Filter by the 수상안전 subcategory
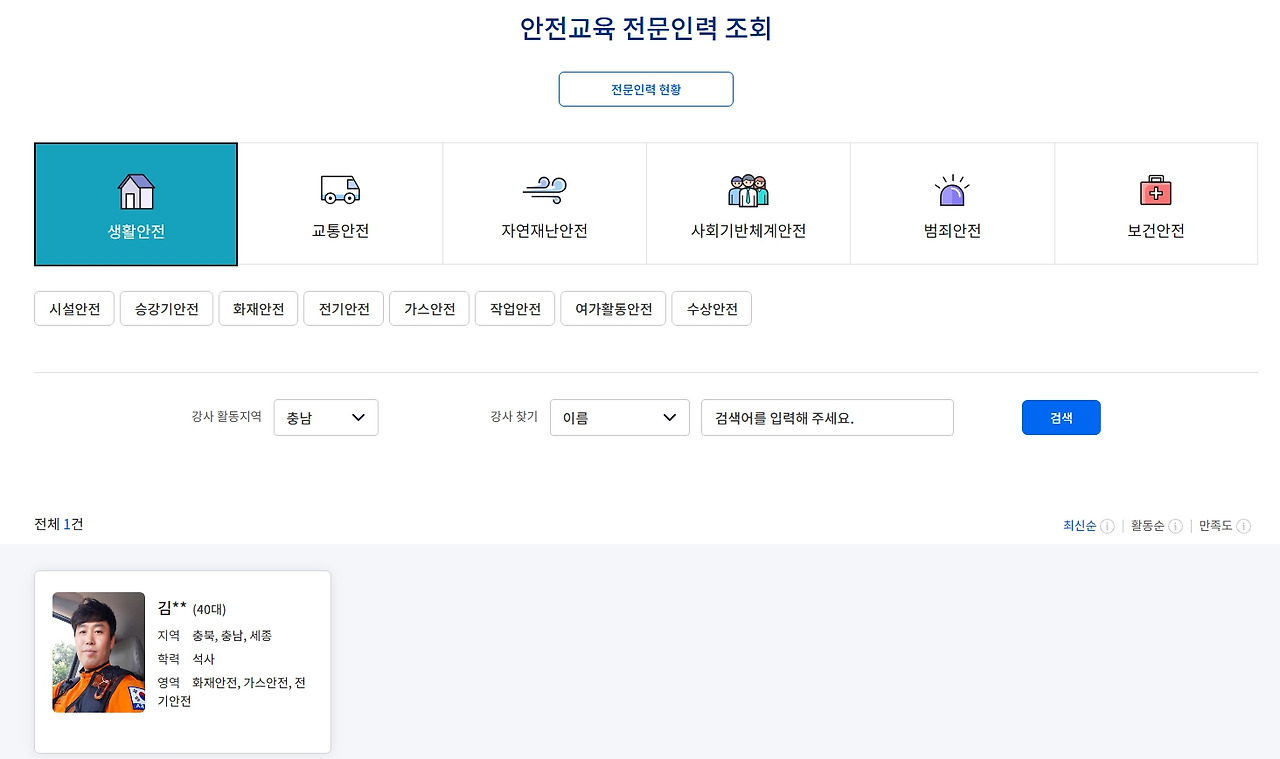Screen dimensions: 1280x759 712,309
